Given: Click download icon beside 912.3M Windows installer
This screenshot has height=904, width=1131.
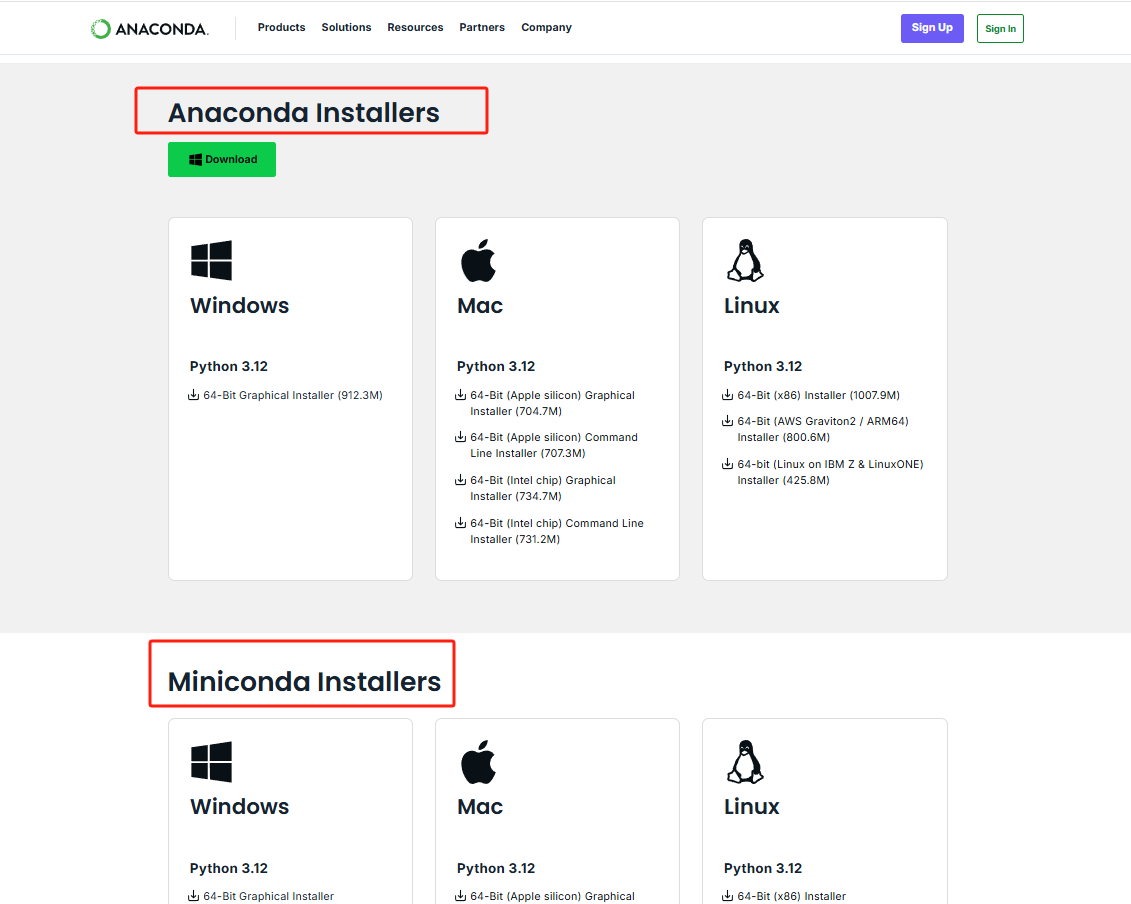Looking at the screenshot, I should (x=193, y=395).
